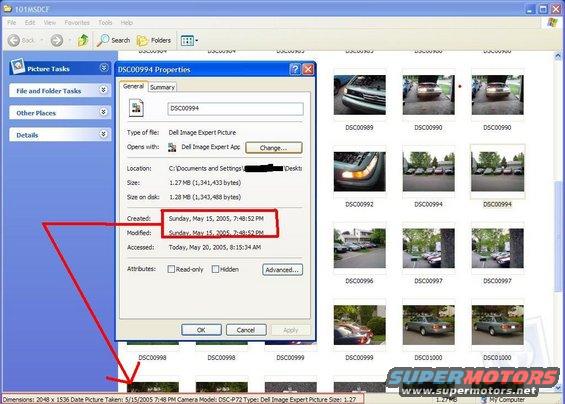
Task: Click the Apply button
Action: point(290,330)
